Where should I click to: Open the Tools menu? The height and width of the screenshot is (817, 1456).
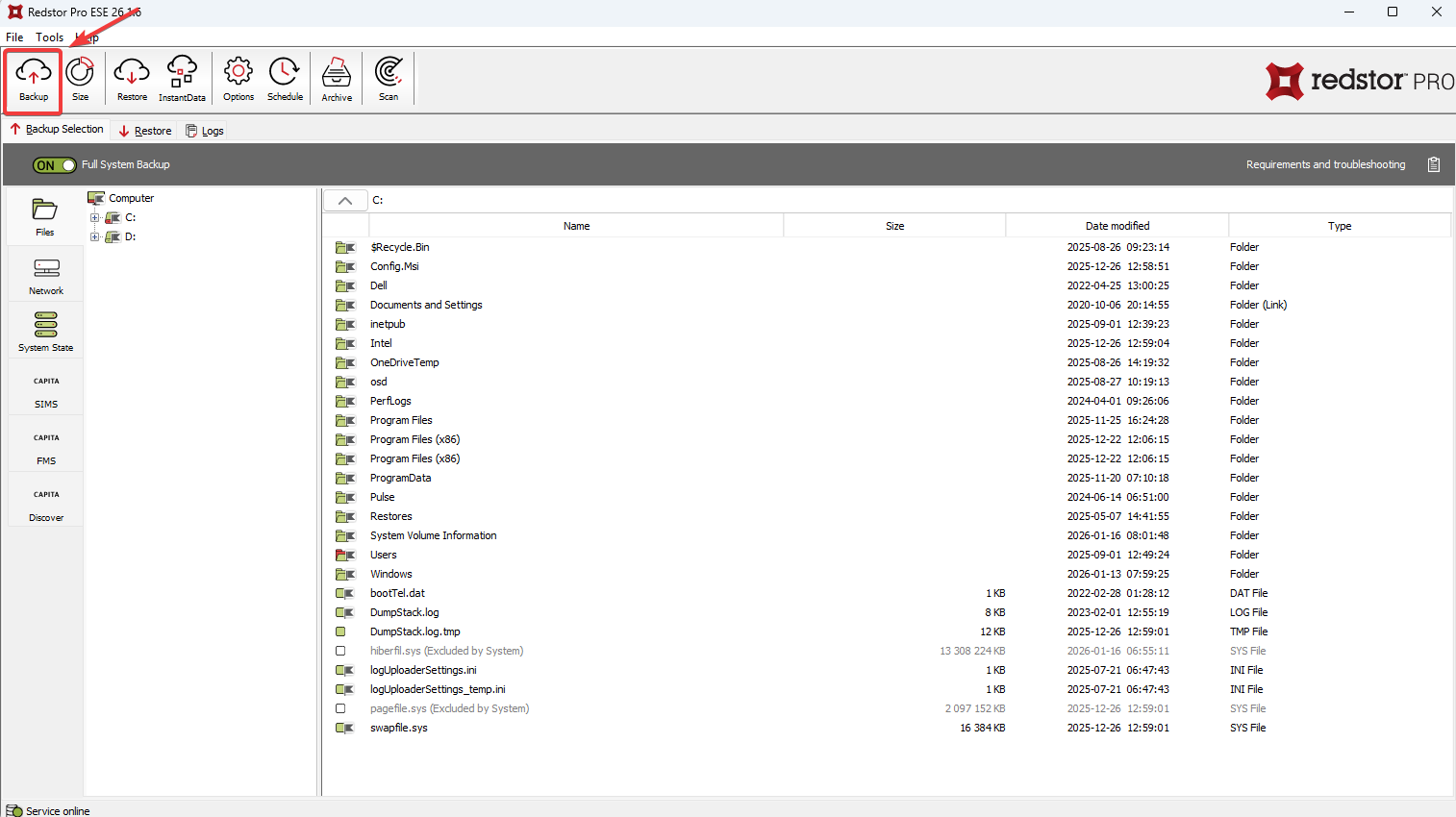(50, 37)
